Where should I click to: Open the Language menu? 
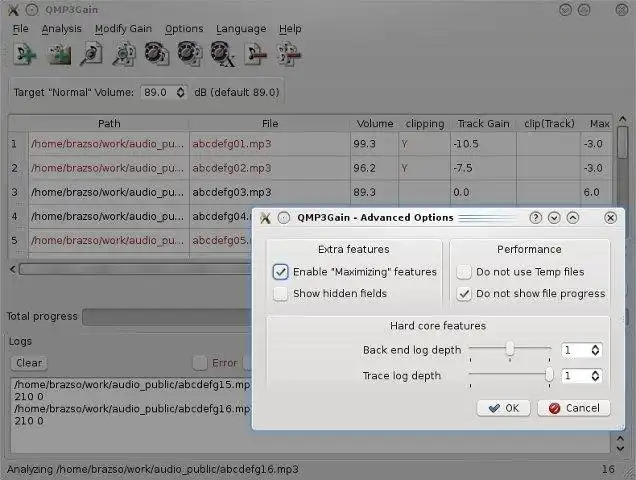241,29
